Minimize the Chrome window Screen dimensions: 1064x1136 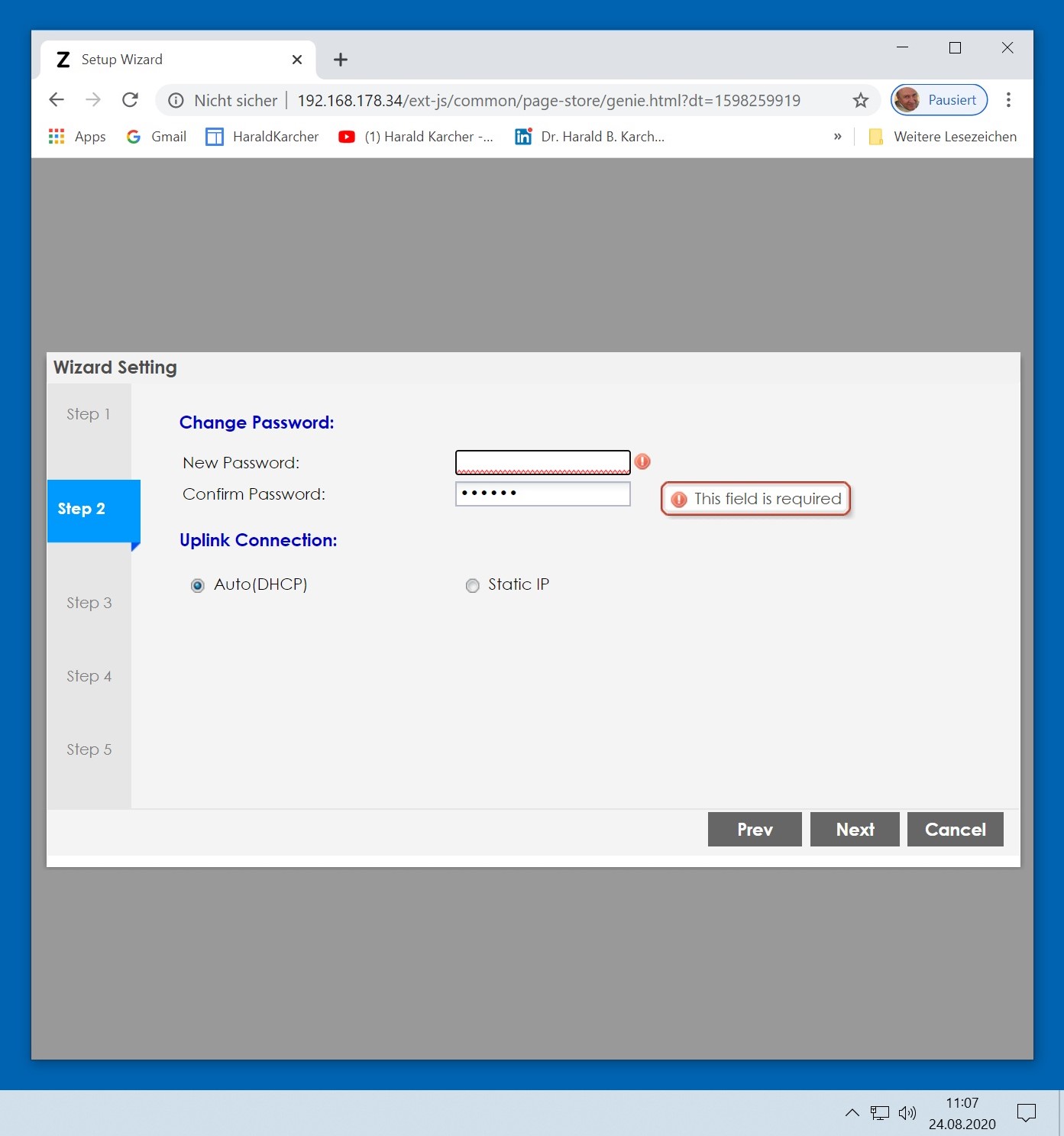pyautogui.click(x=902, y=47)
